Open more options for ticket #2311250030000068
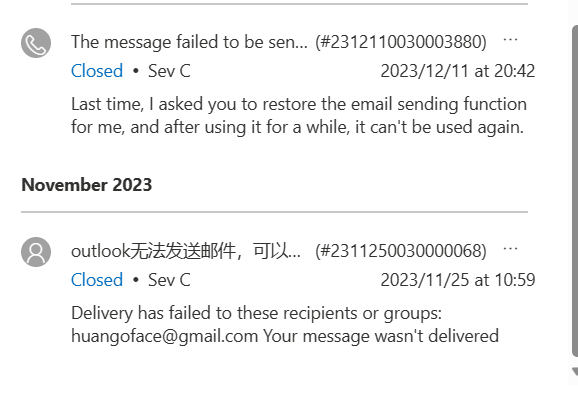 point(510,249)
